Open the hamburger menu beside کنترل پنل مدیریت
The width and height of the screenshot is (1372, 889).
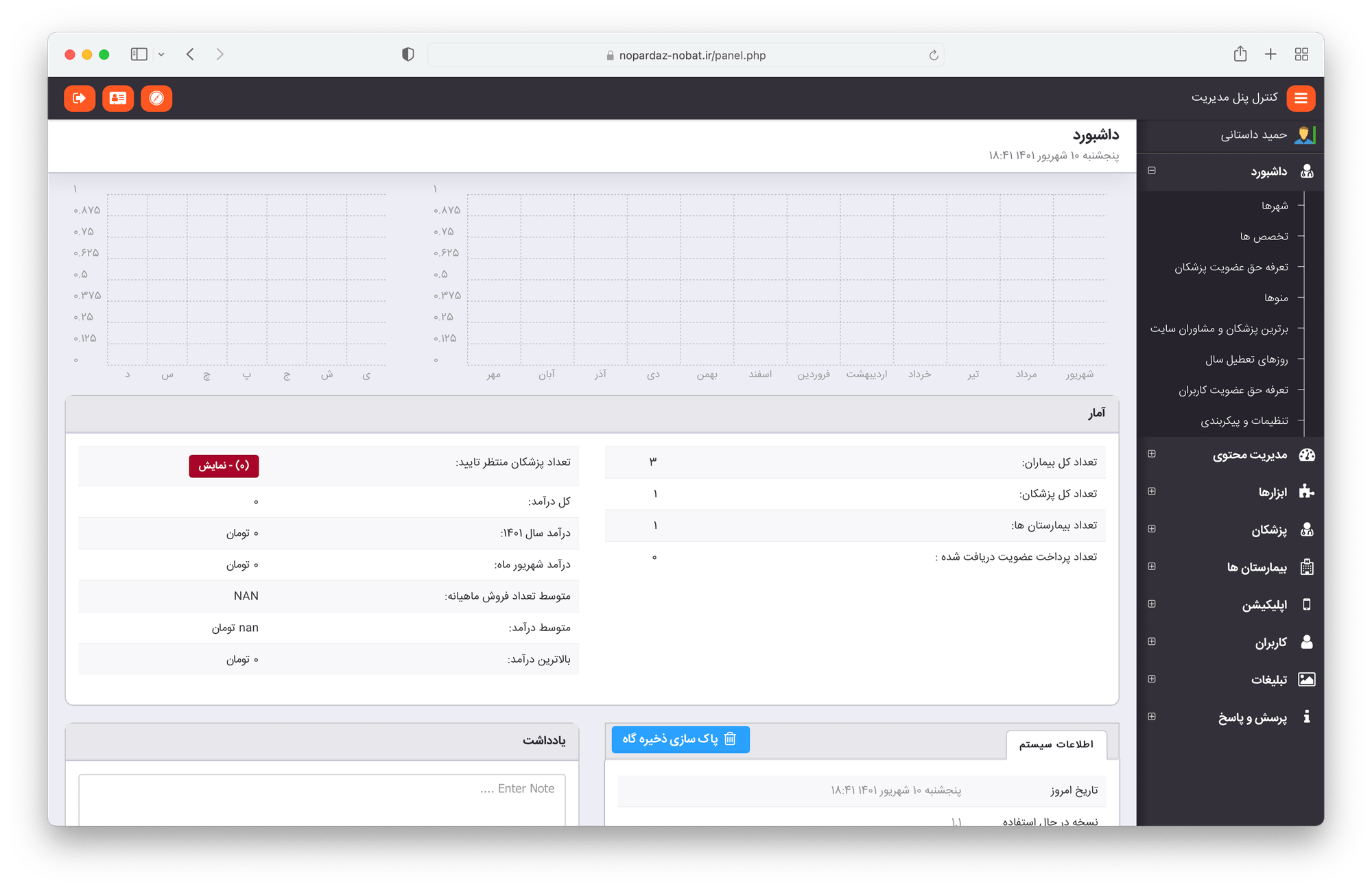coord(1301,98)
